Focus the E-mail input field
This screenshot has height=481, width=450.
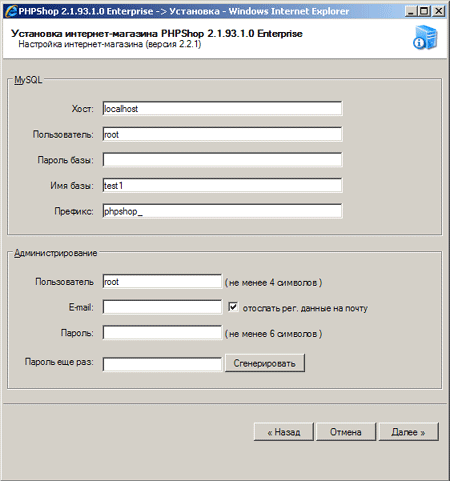tap(162, 307)
